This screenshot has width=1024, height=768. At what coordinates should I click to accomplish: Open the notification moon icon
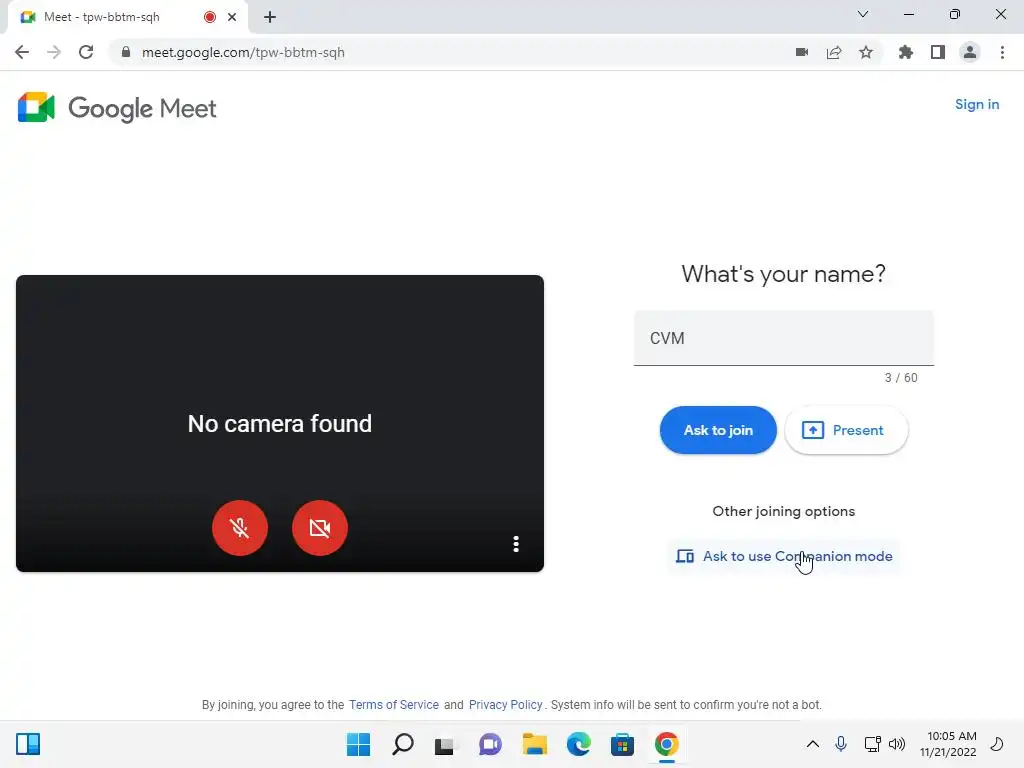997,744
